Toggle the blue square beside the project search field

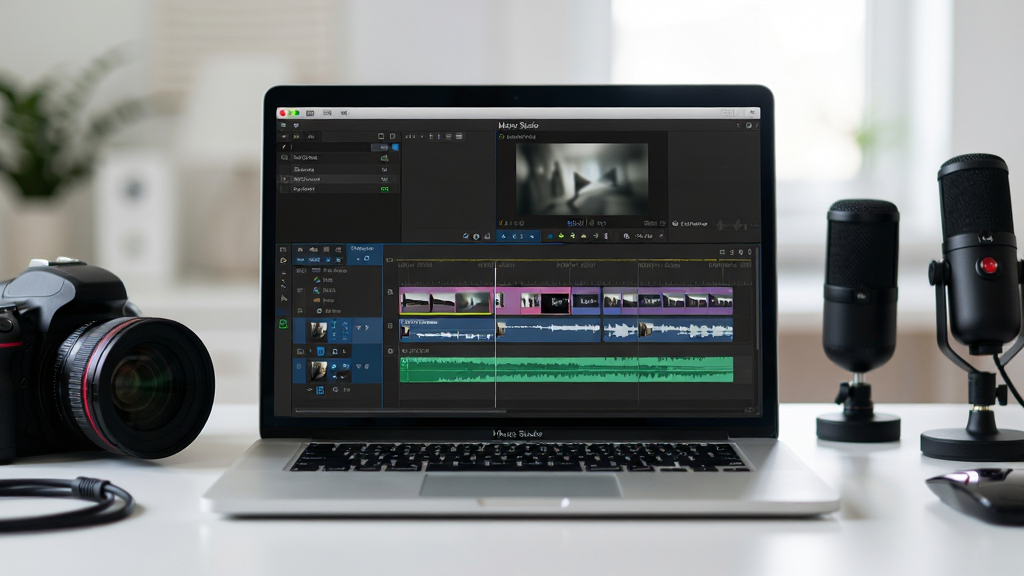[x=395, y=148]
